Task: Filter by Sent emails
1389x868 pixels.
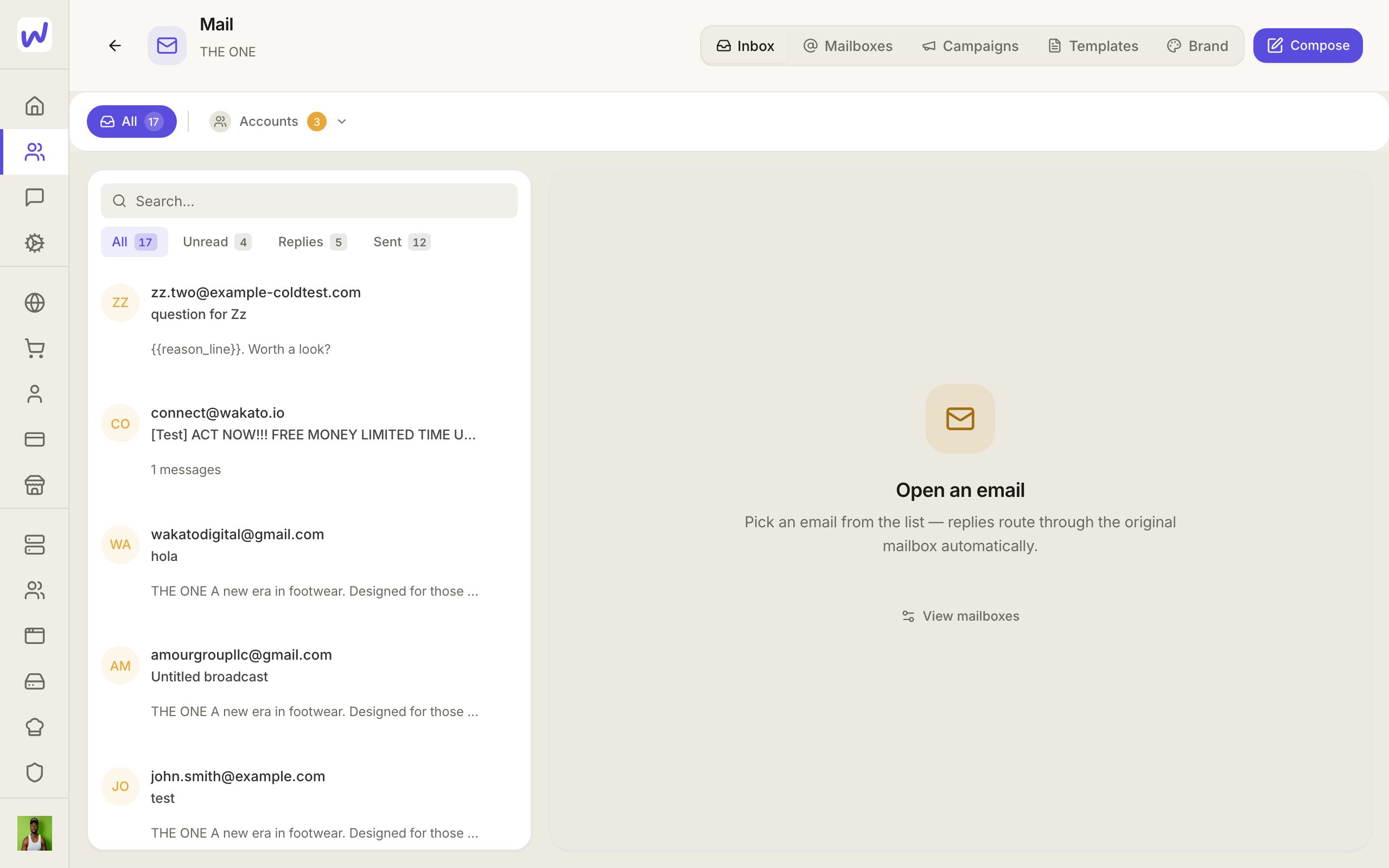Action: 402,242
